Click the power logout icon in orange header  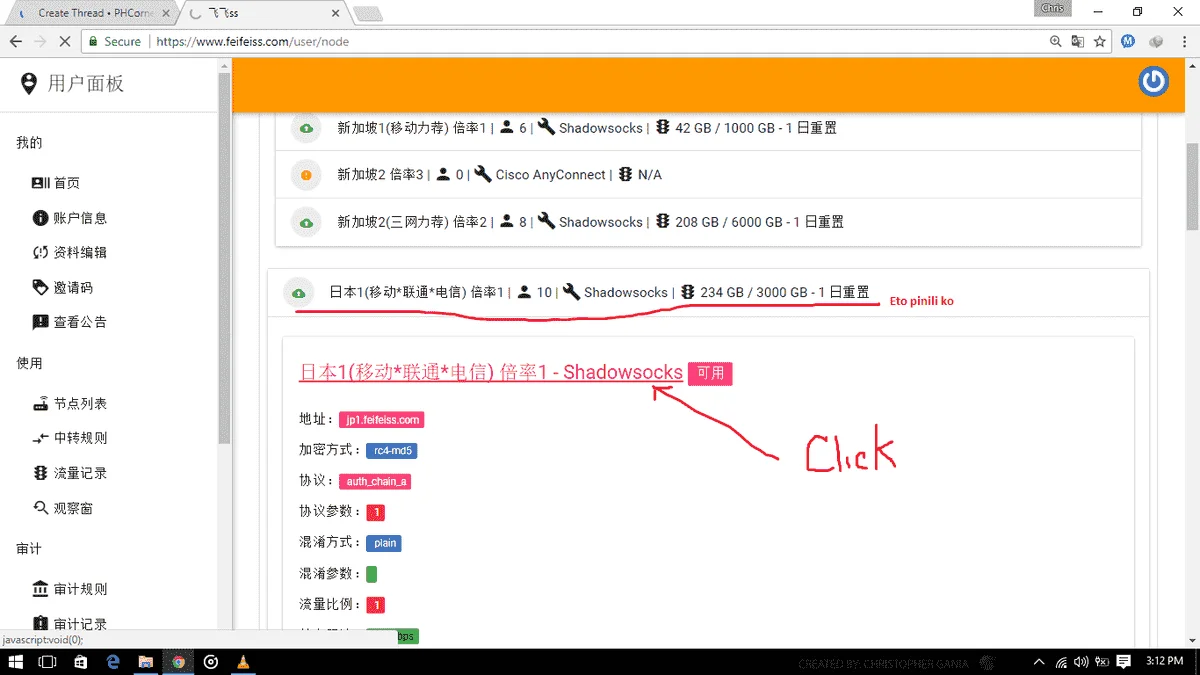(1154, 82)
